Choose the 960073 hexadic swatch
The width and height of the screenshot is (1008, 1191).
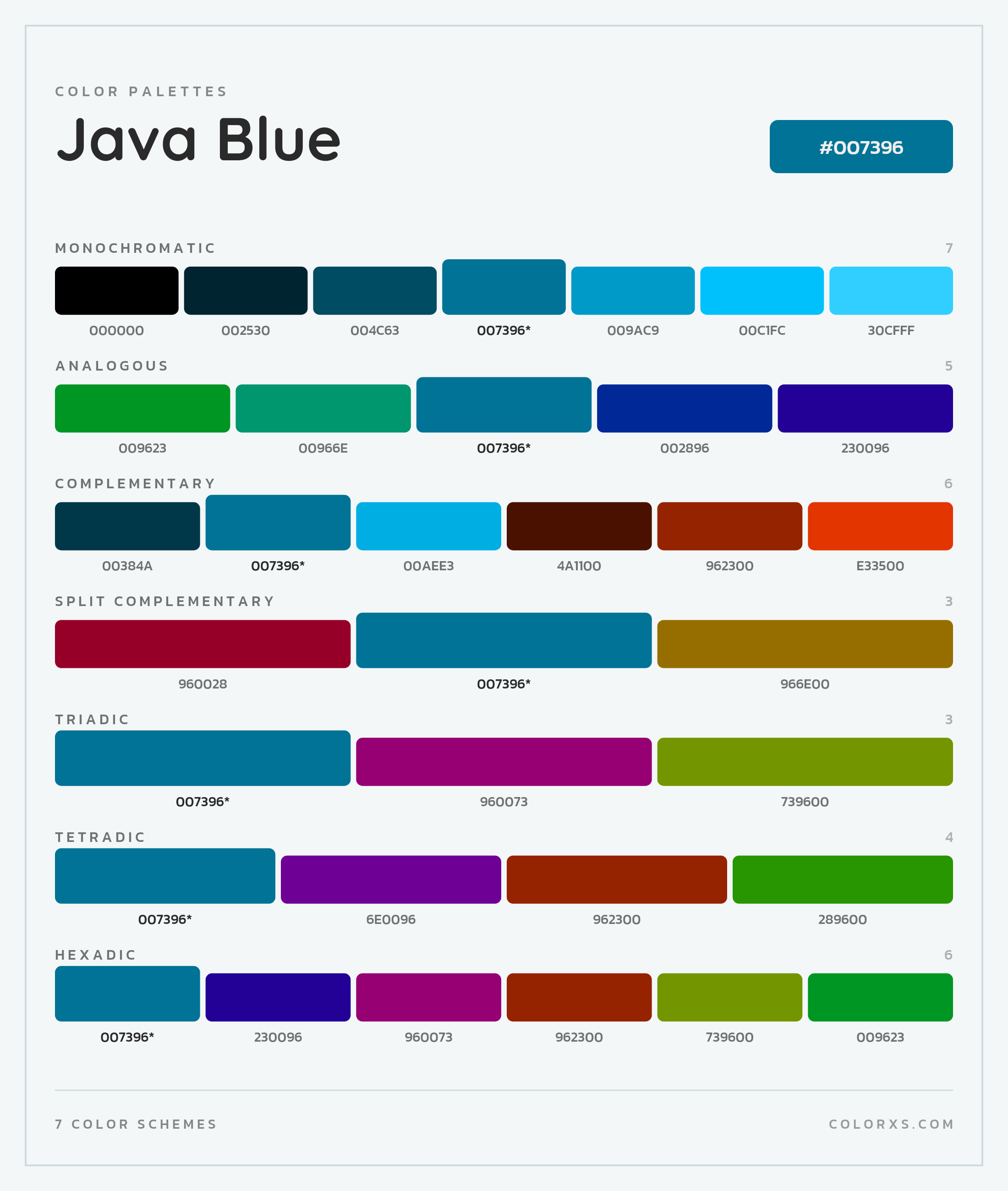pos(428,997)
